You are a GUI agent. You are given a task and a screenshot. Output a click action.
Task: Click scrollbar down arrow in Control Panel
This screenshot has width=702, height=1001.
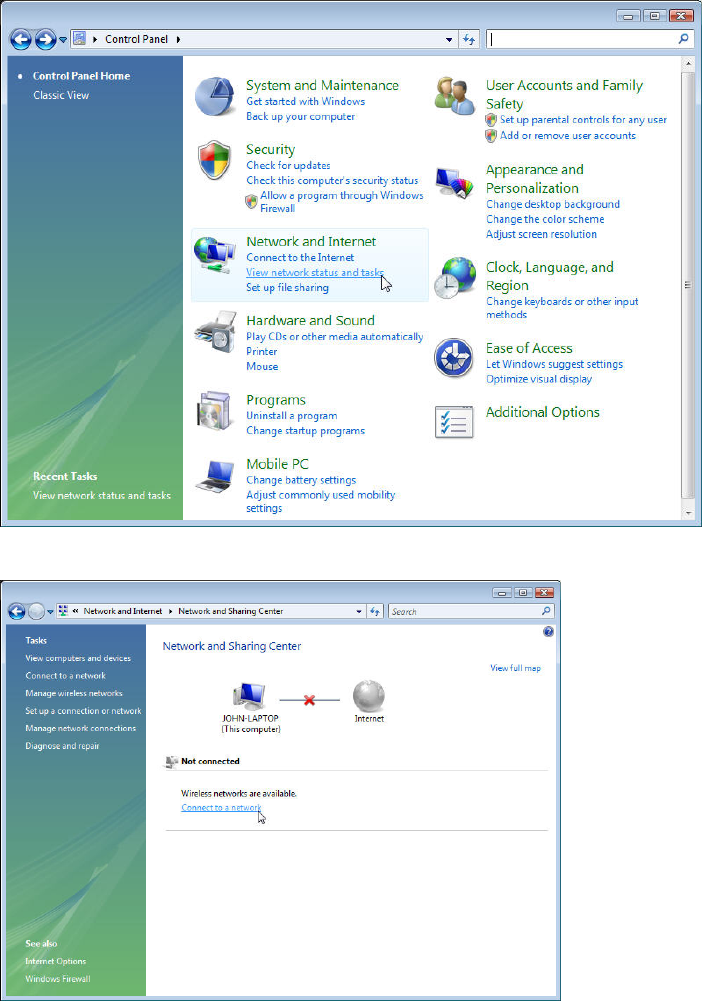688,513
